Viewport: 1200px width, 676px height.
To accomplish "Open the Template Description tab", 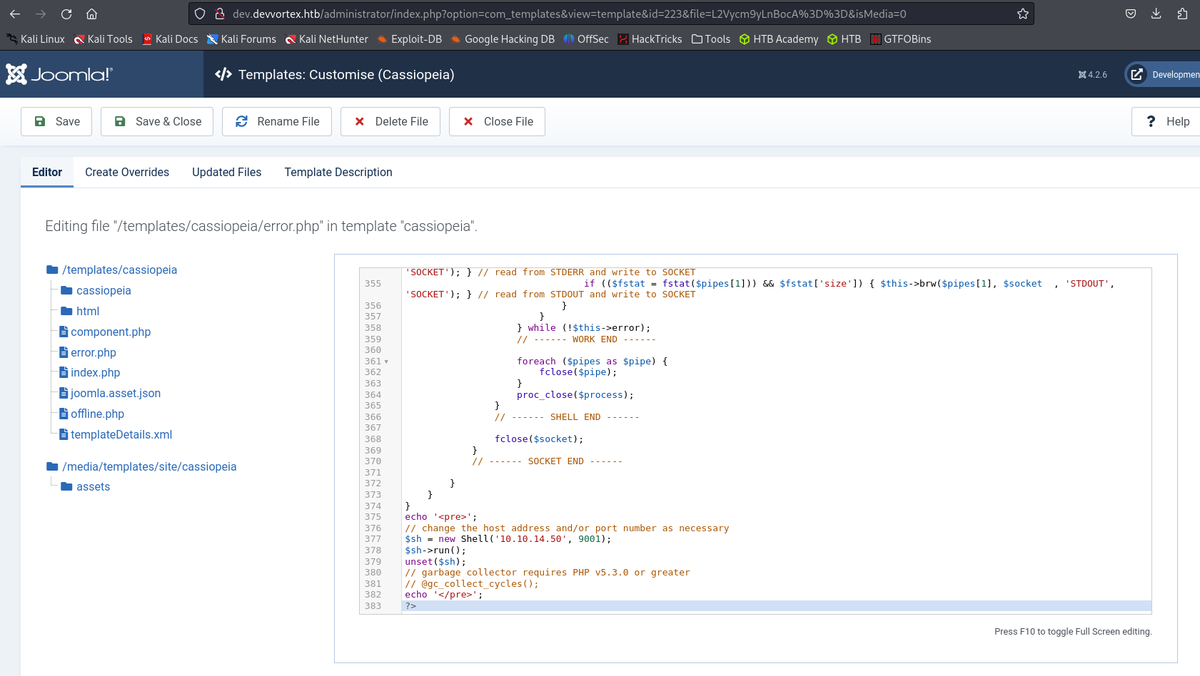I will [338, 172].
